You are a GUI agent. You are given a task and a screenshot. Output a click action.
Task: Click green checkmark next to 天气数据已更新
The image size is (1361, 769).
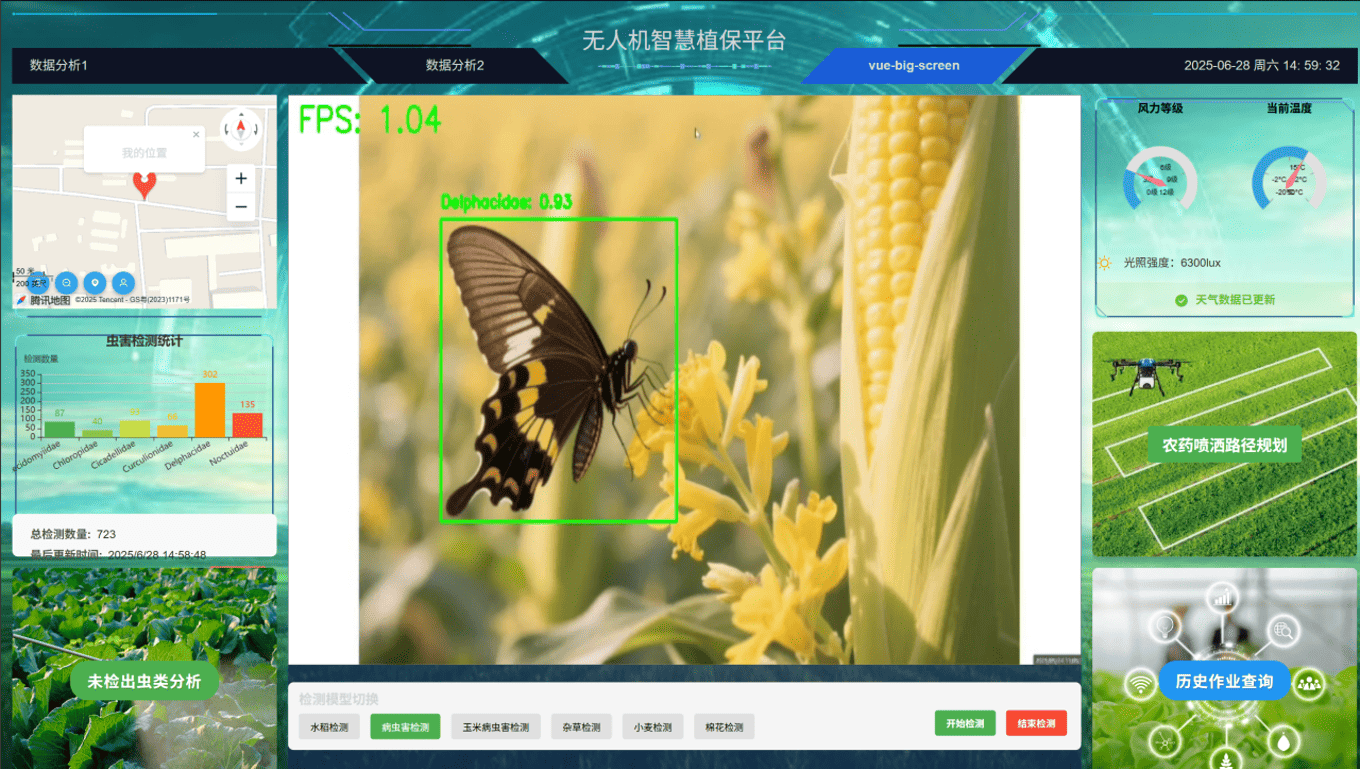pos(1181,300)
